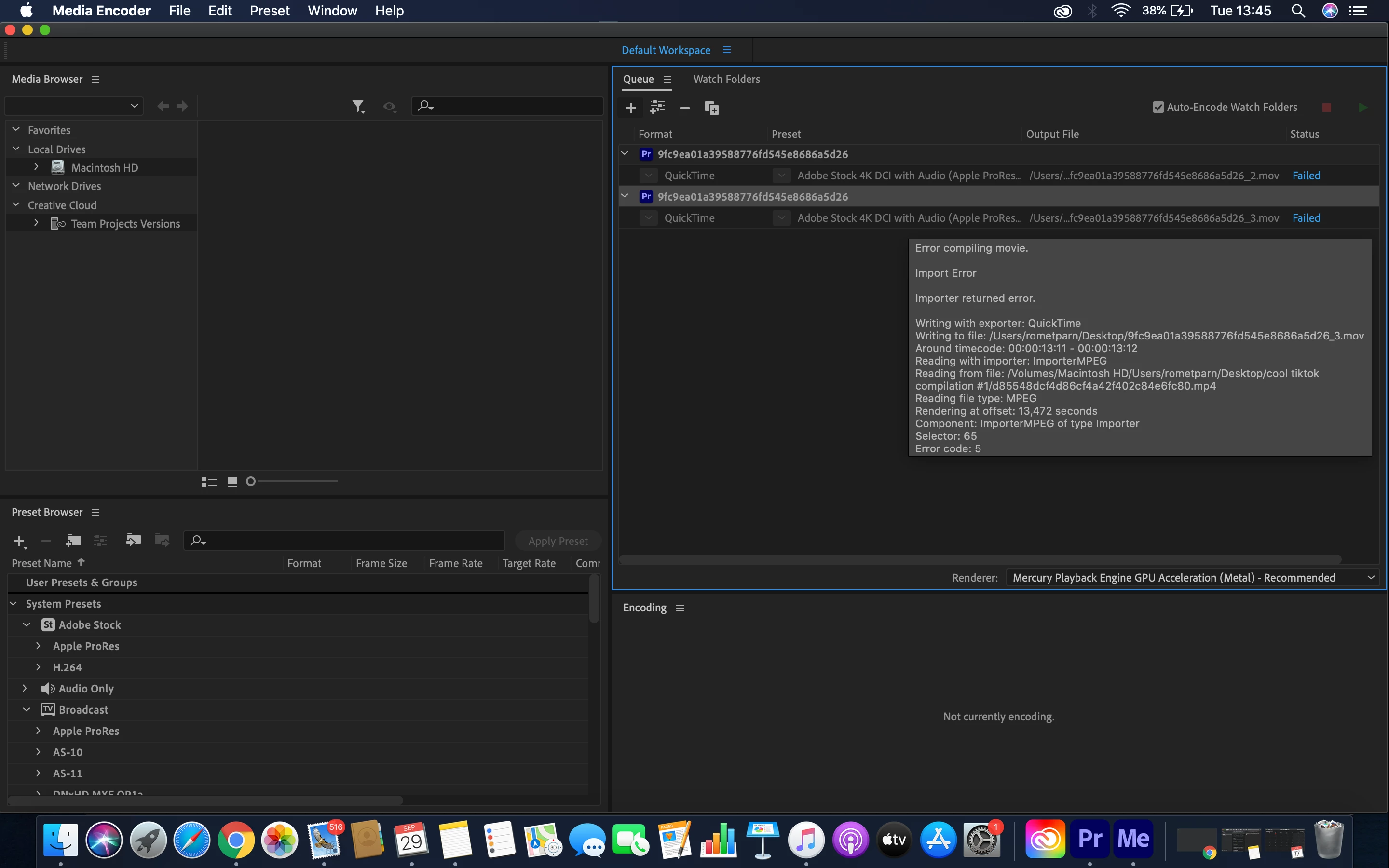Switch Media Browser to thumbnail view
This screenshot has width=1389, height=868.
pyautogui.click(x=232, y=482)
